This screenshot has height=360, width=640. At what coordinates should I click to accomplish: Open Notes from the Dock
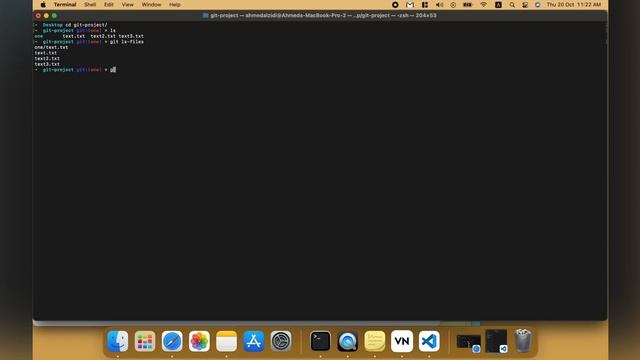click(226, 341)
